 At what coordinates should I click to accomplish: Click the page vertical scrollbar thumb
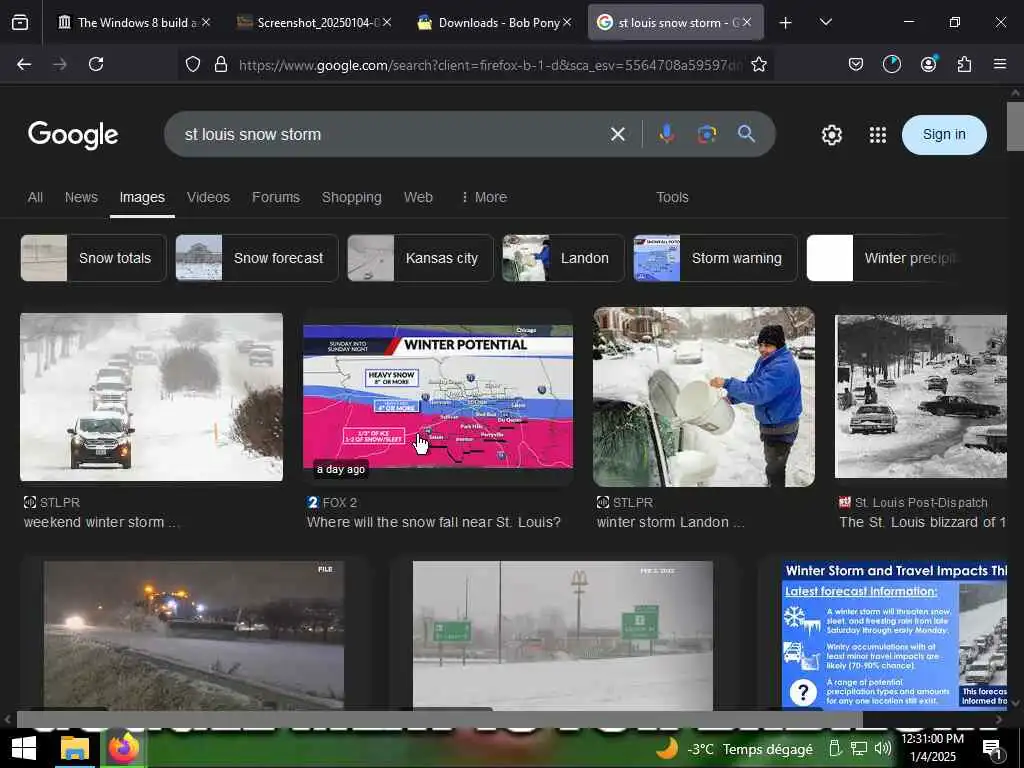click(1015, 126)
